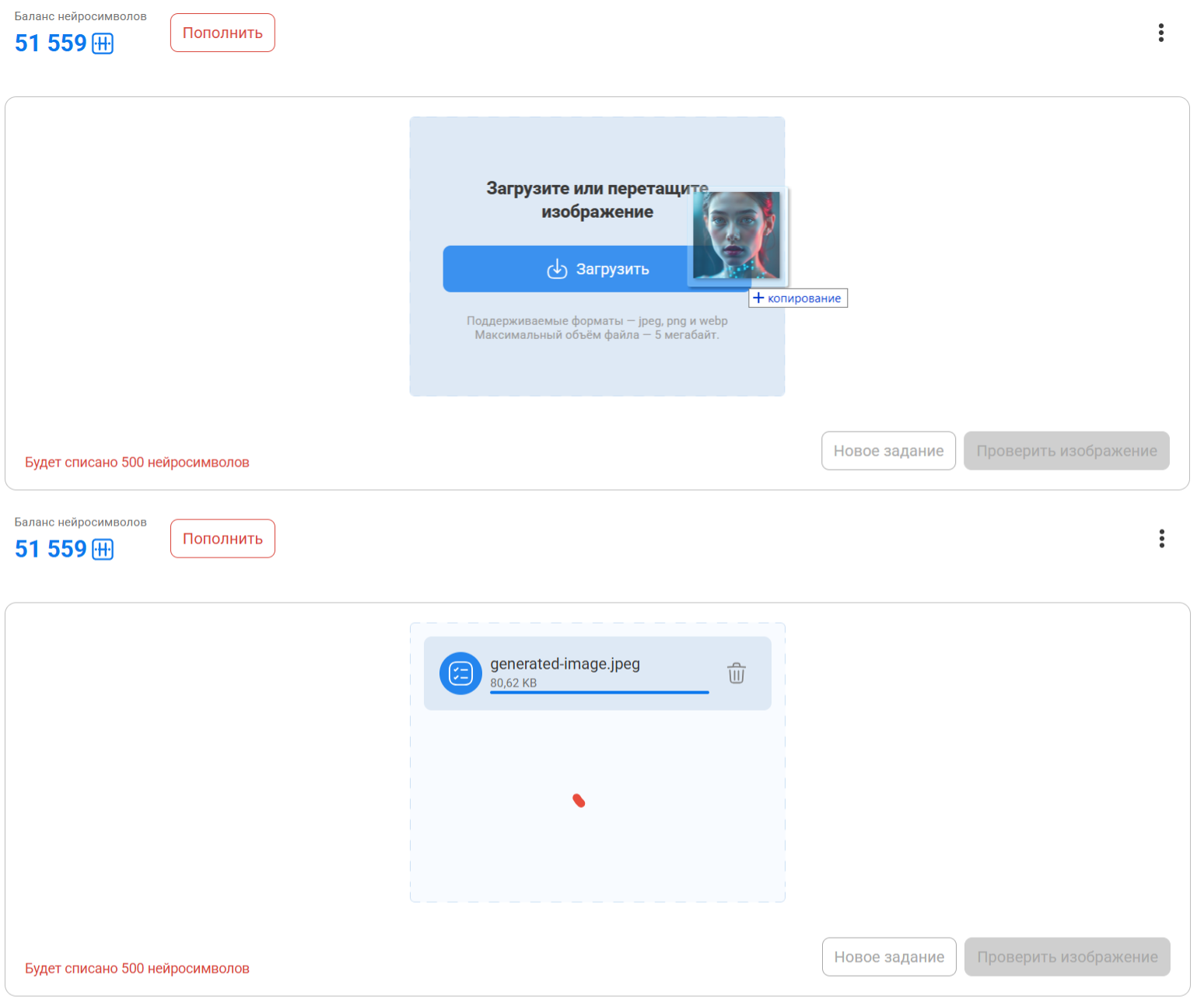Click the neurosymbol icon beside the balance above the file panel

(103, 550)
